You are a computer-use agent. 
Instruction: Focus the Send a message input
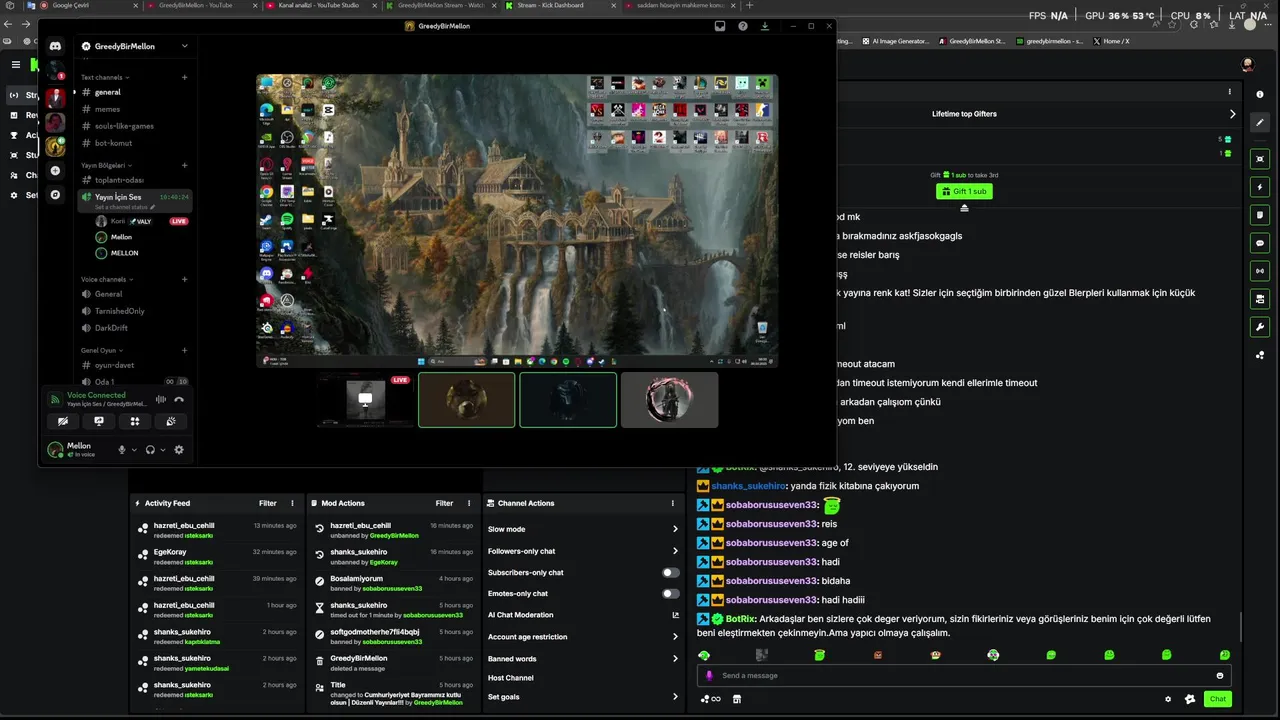(x=964, y=676)
